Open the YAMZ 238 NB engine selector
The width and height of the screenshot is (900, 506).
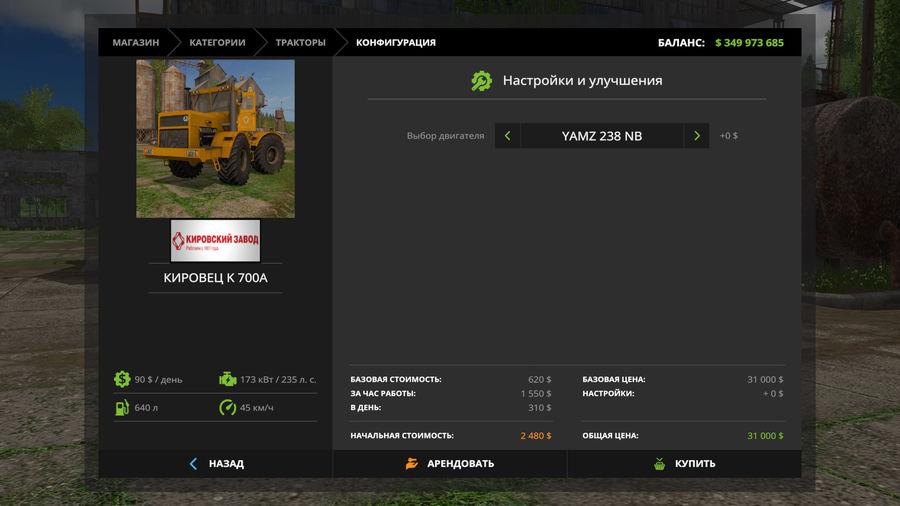coord(602,136)
